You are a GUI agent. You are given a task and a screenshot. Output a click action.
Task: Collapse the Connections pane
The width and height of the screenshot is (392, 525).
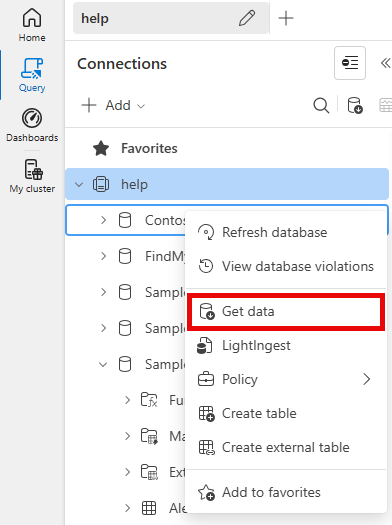(385, 63)
